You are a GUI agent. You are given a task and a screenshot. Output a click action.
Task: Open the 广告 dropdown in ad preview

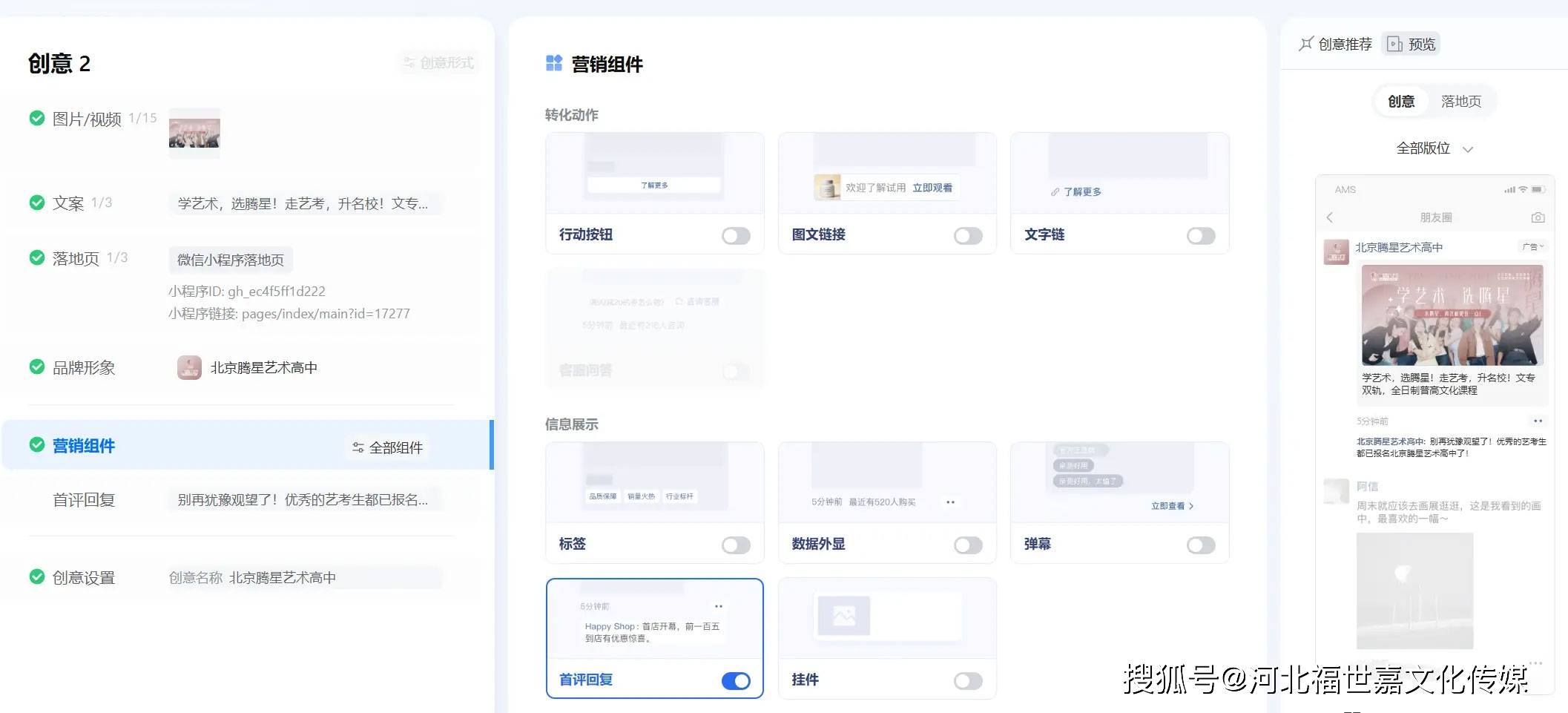(x=1532, y=247)
